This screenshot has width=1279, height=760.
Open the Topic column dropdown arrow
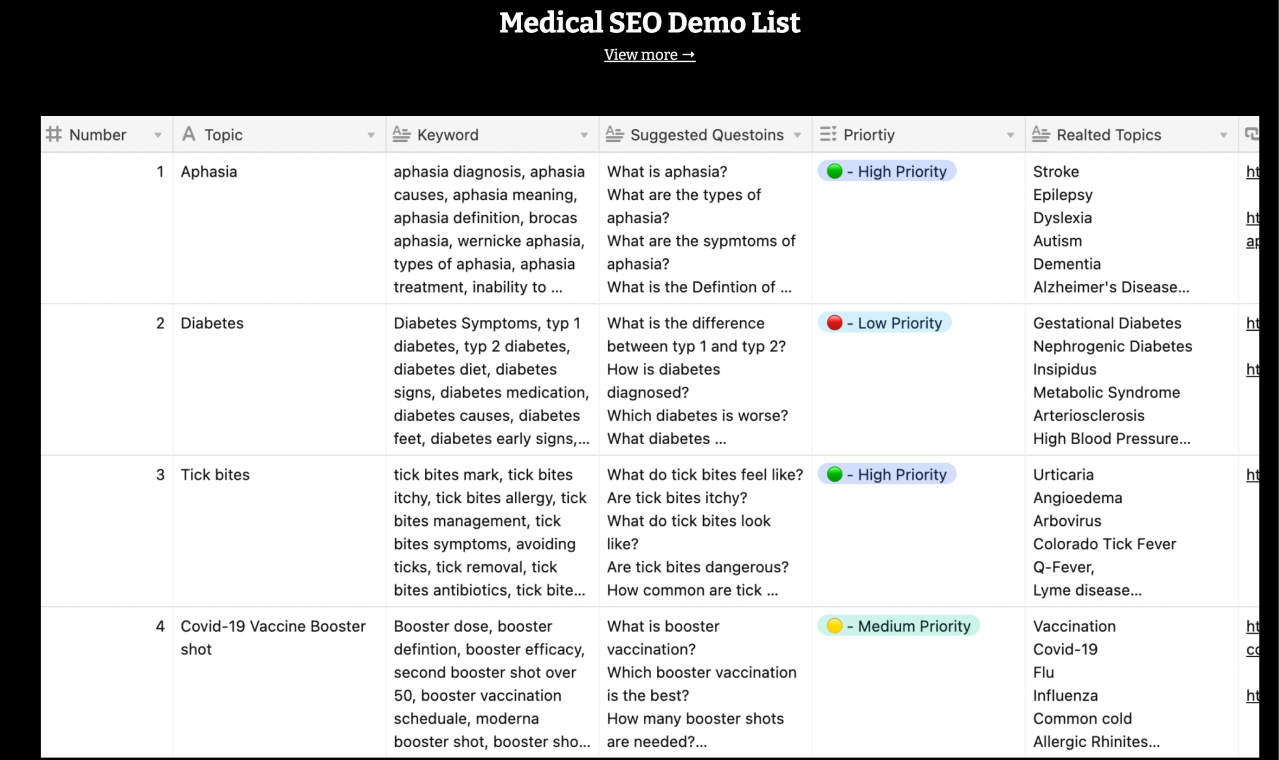tap(371, 134)
